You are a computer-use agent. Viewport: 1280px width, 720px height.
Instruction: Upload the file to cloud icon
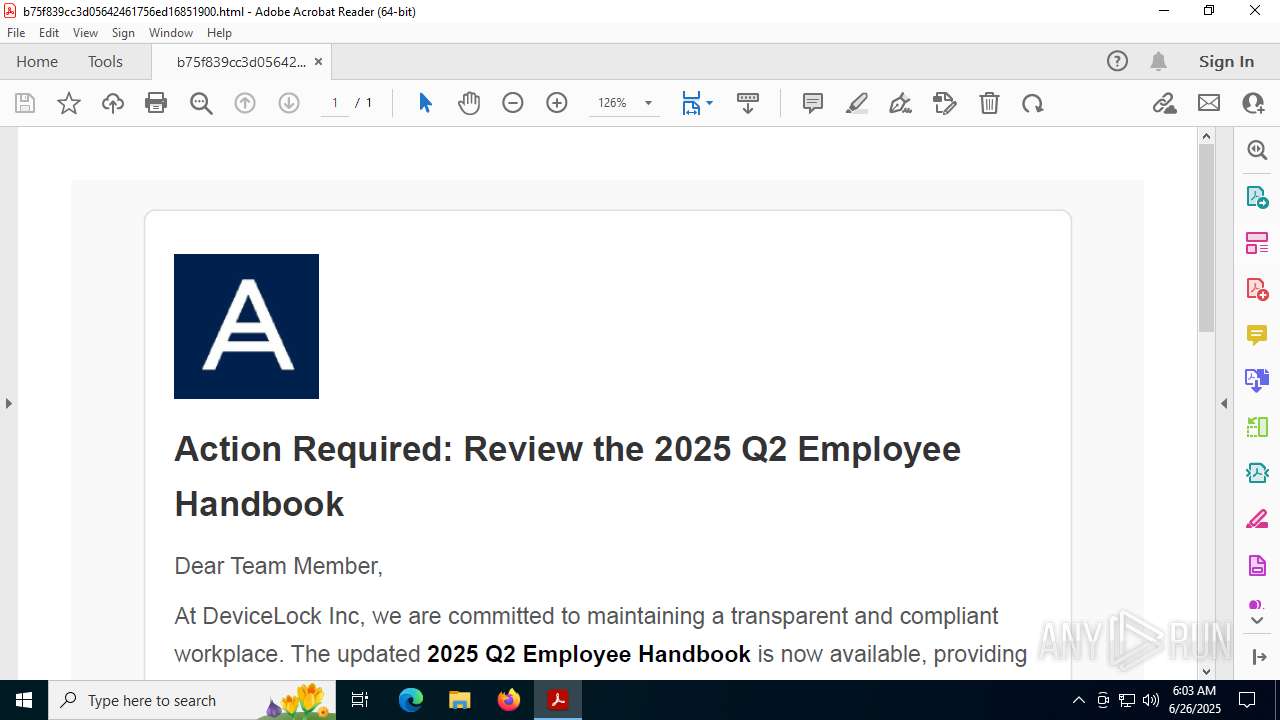(113, 103)
